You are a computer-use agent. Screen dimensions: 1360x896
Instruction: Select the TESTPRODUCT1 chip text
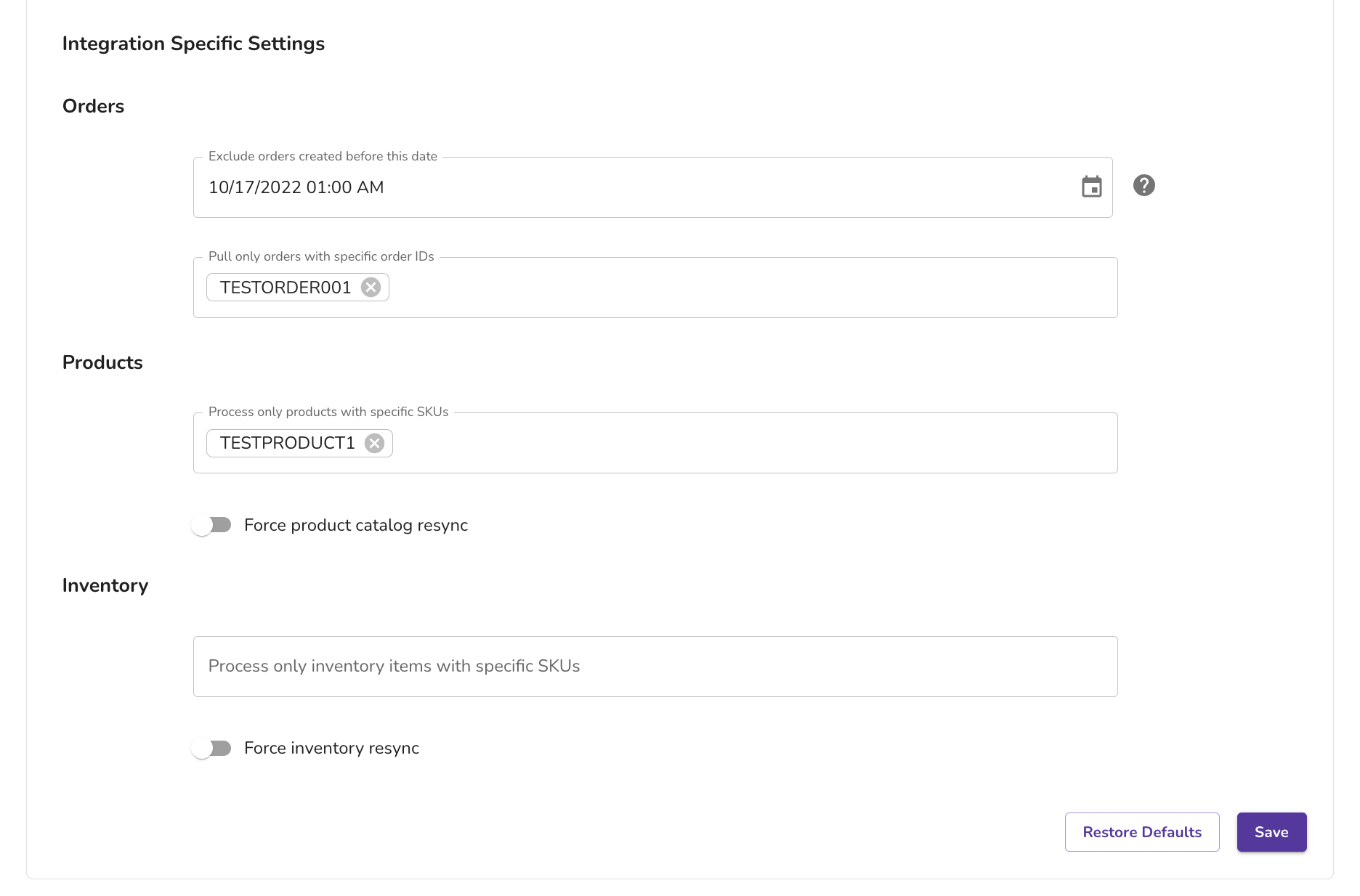(x=288, y=443)
